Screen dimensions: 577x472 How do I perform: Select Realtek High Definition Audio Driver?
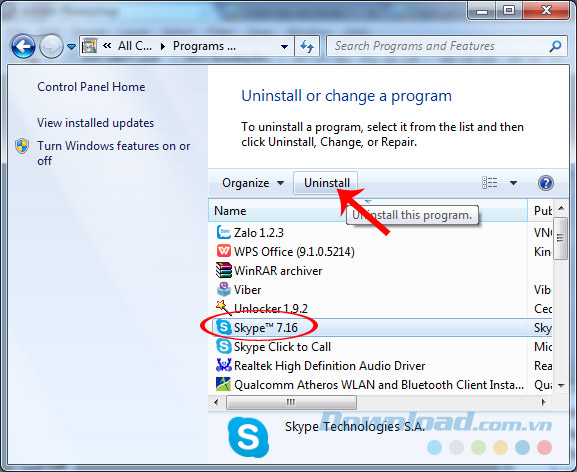click(x=329, y=366)
